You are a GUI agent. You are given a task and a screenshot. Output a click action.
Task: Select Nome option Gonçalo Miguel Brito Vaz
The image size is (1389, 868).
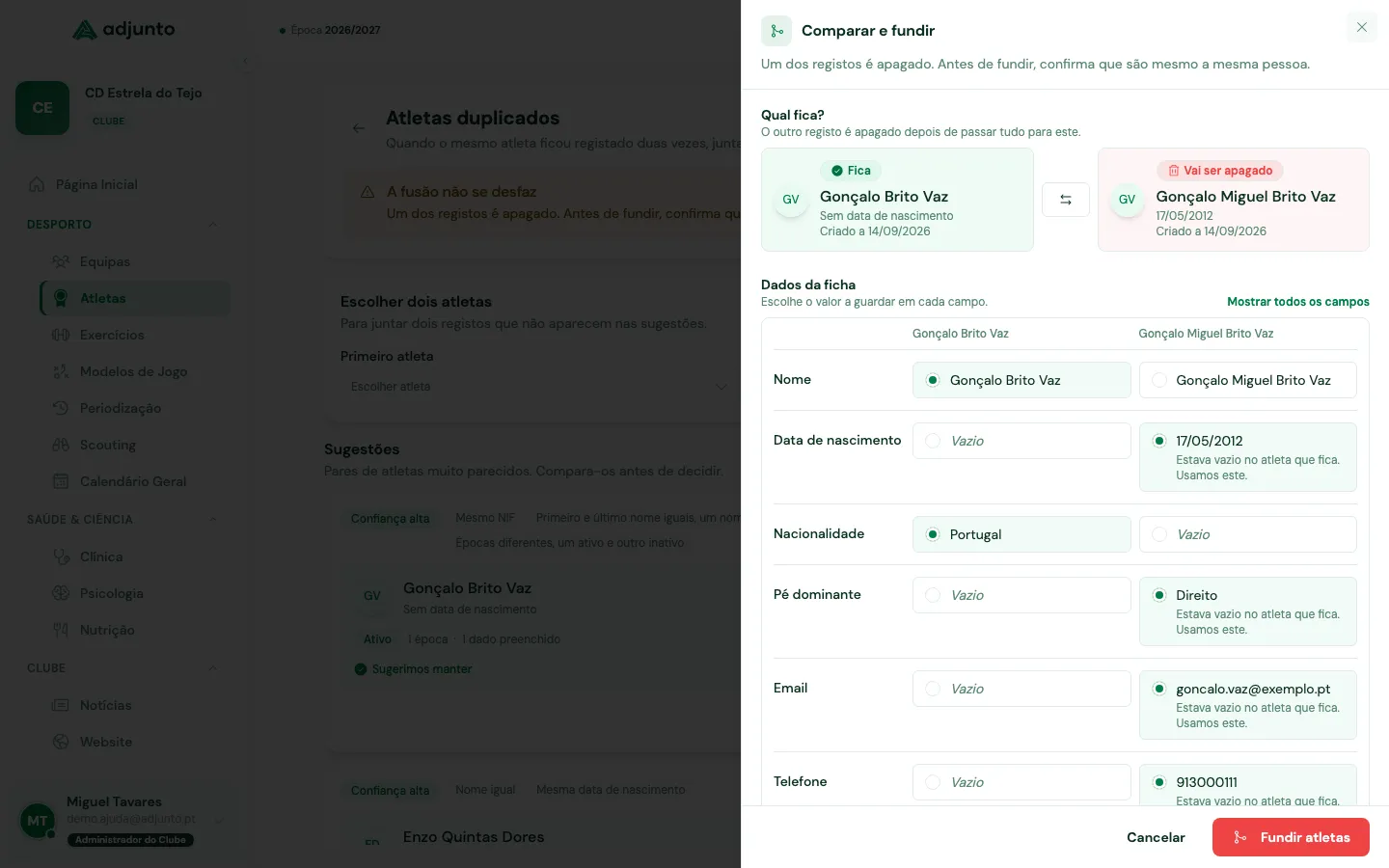(x=1248, y=380)
